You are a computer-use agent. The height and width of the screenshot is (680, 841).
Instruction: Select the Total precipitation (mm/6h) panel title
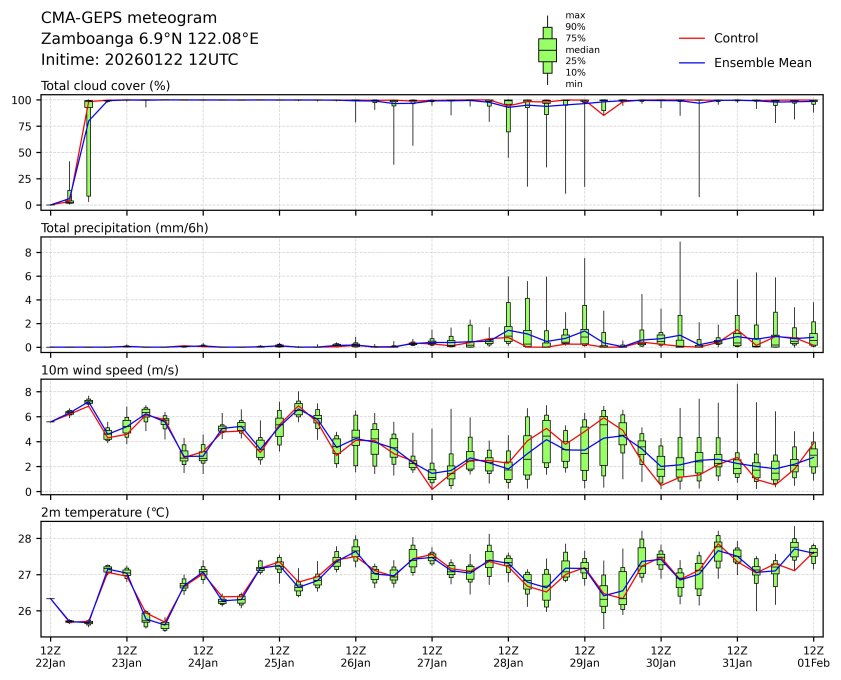pos(124,228)
